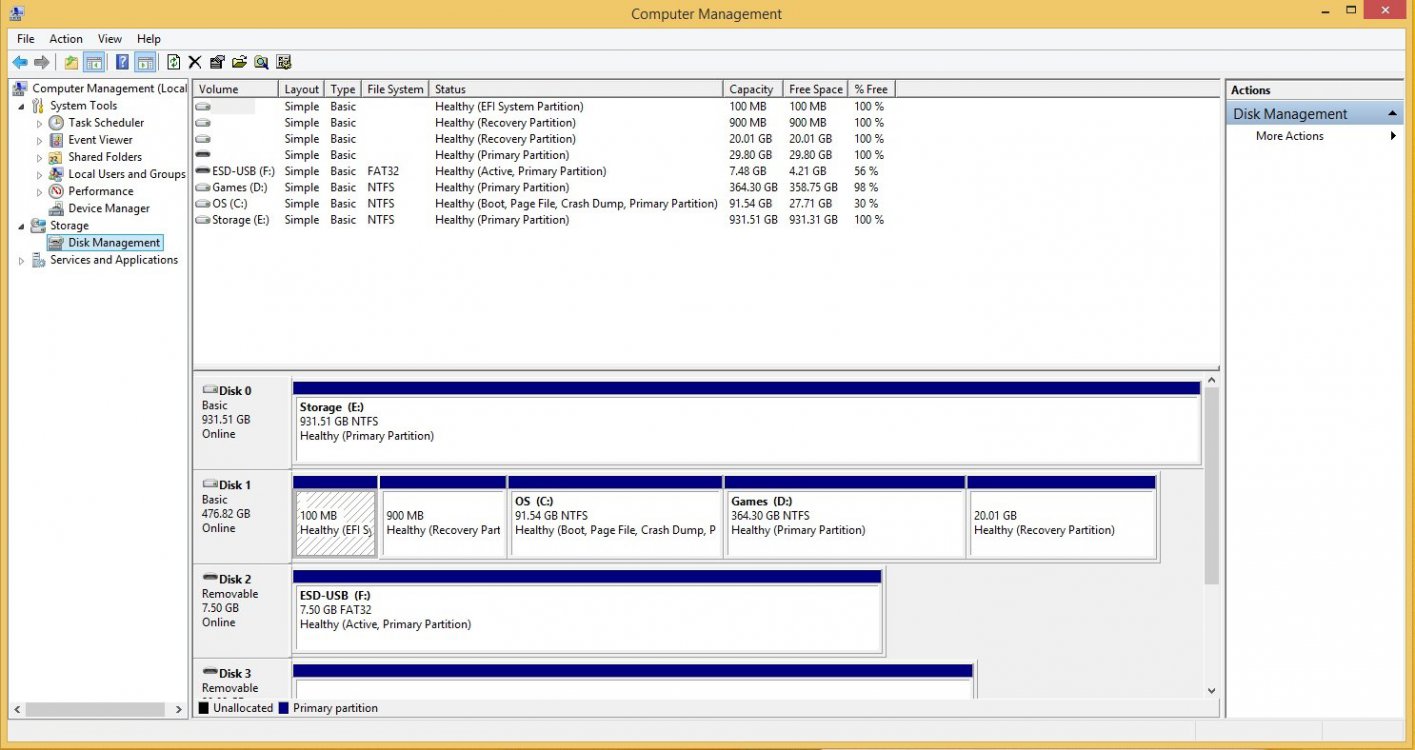
Task: Click the Up one level folder icon
Action: (x=71, y=62)
